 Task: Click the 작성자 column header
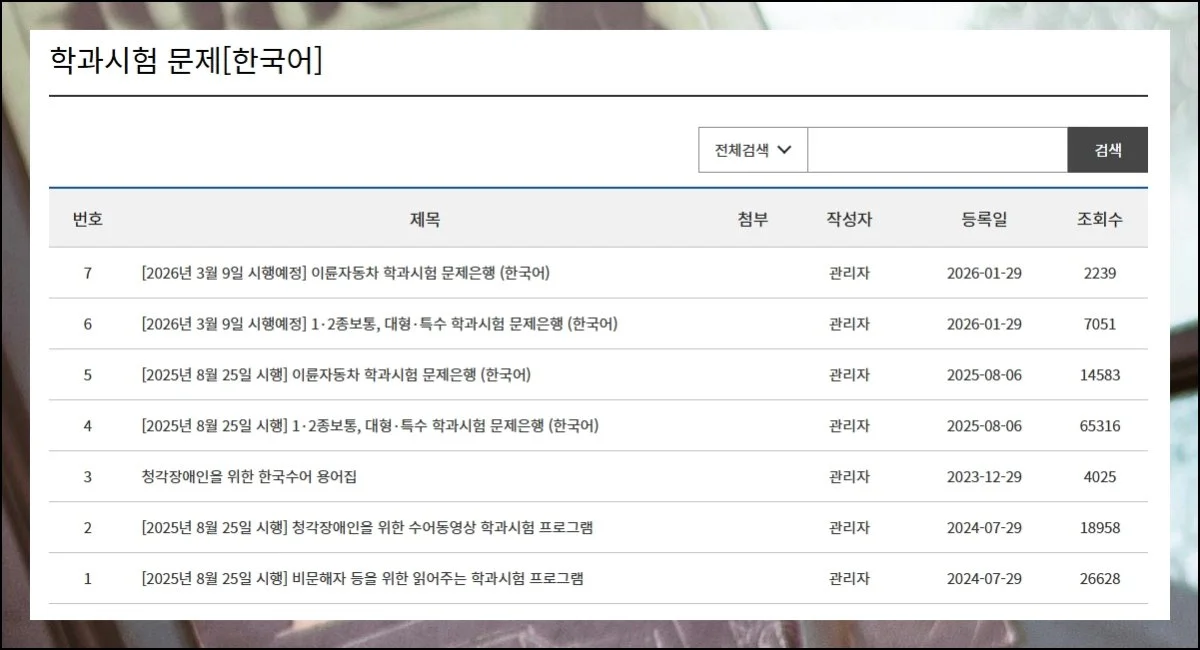[849, 219]
